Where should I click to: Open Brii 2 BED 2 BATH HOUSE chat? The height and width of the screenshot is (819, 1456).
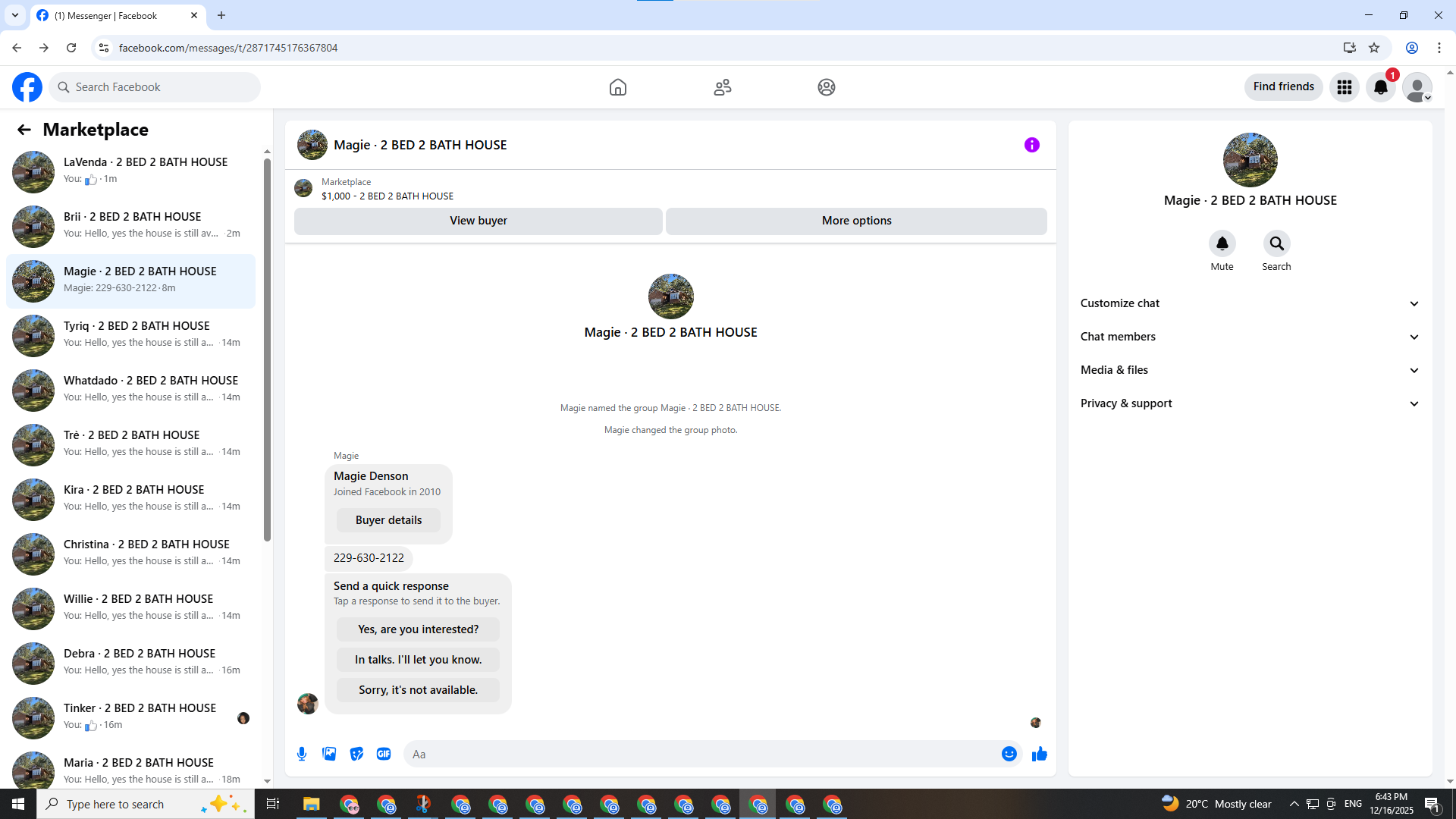(130, 226)
